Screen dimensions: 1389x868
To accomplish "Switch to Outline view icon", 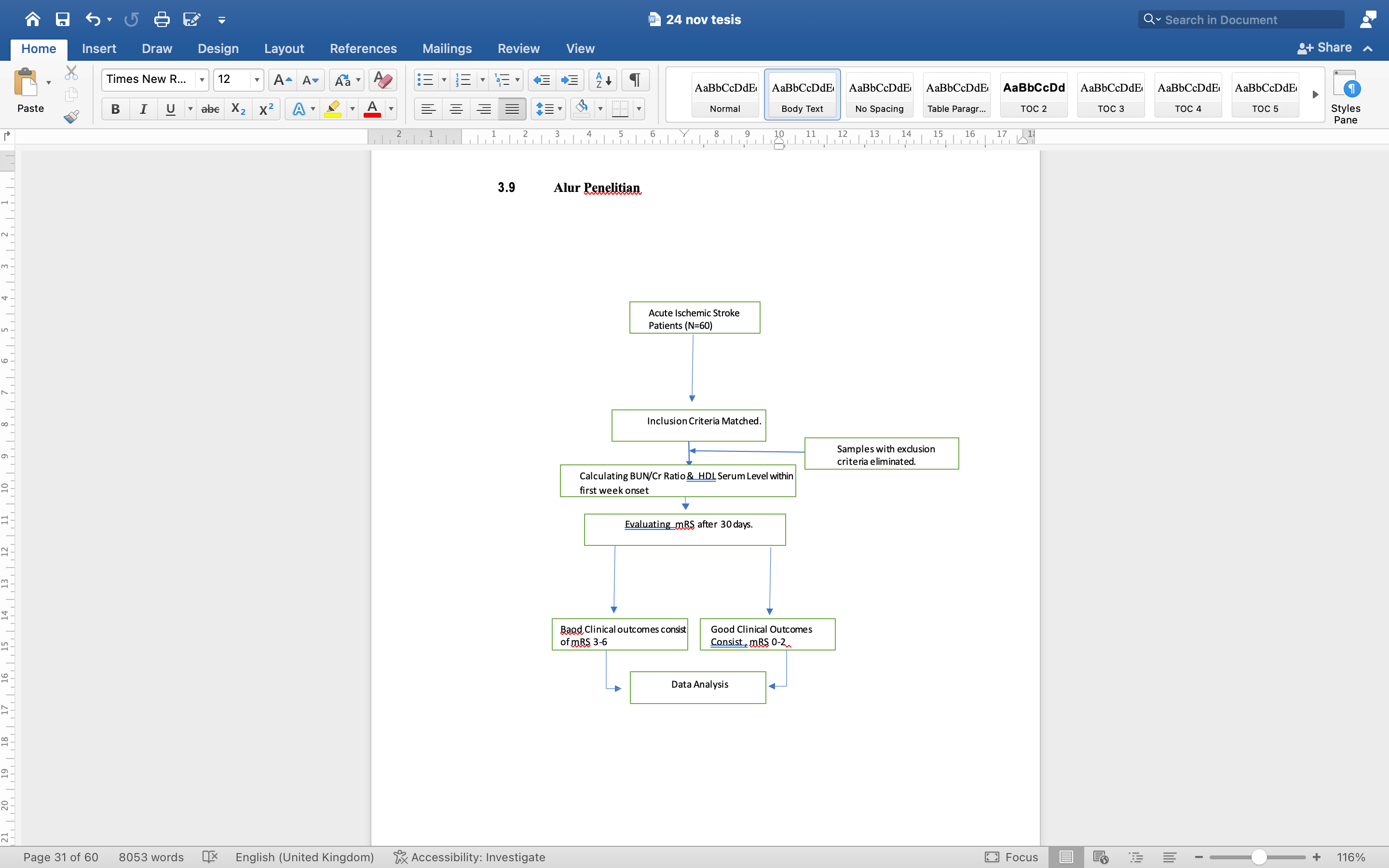I will [x=1136, y=856].
